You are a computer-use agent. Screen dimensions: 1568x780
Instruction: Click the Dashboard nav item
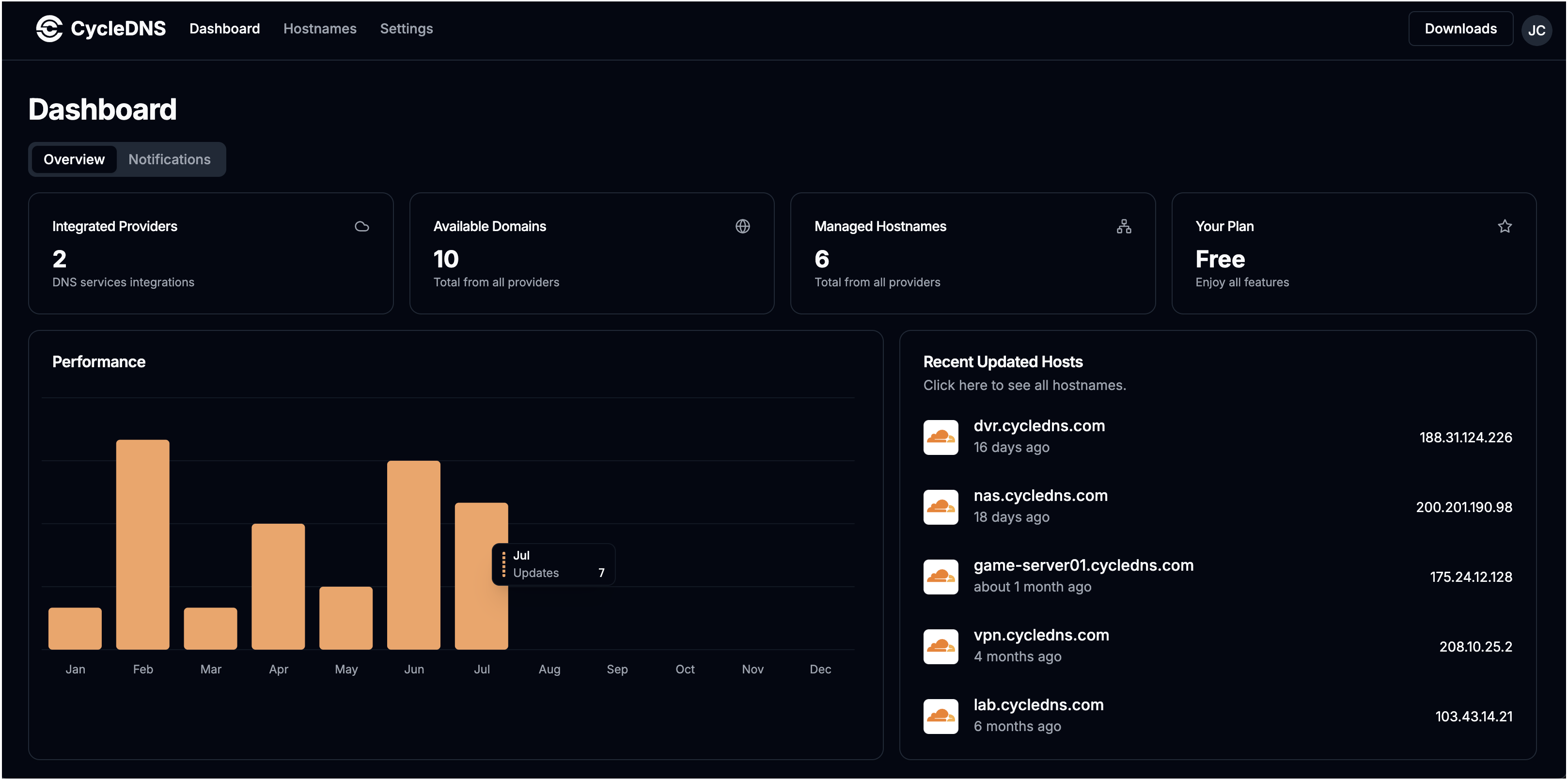tap(225, 29)
